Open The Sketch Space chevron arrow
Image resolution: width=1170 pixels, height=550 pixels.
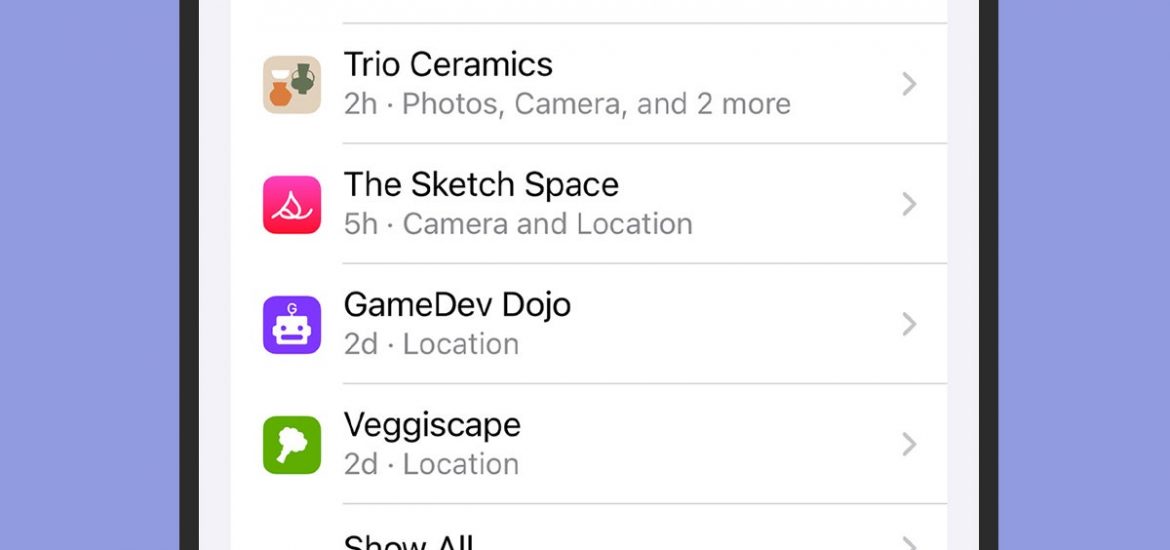[909, 204]
